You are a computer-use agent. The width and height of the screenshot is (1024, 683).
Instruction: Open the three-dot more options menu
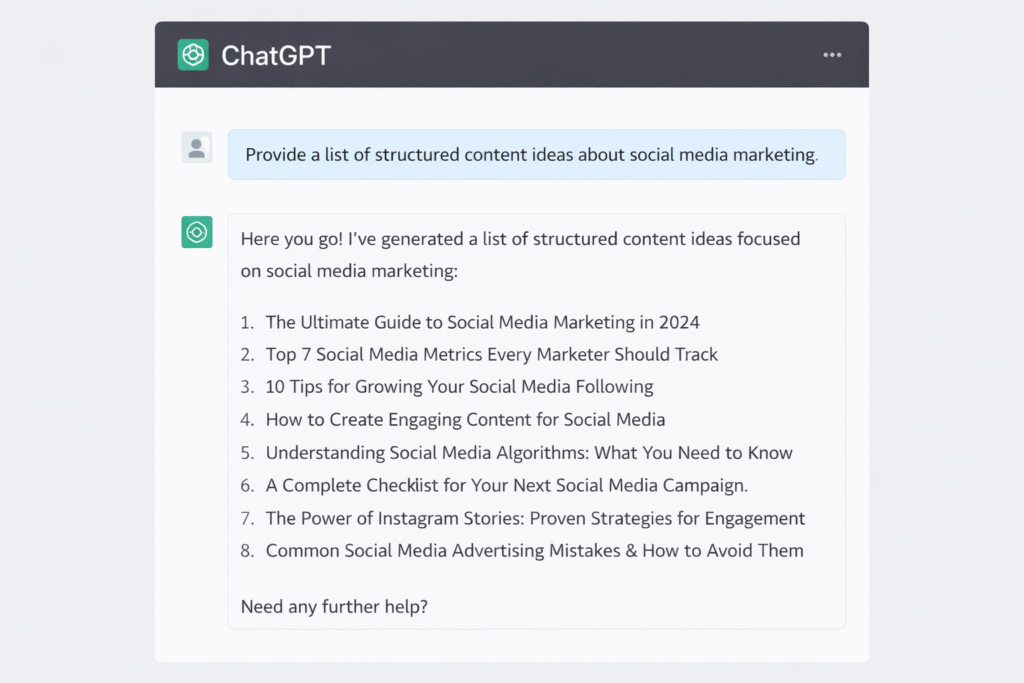coord(832,55)
